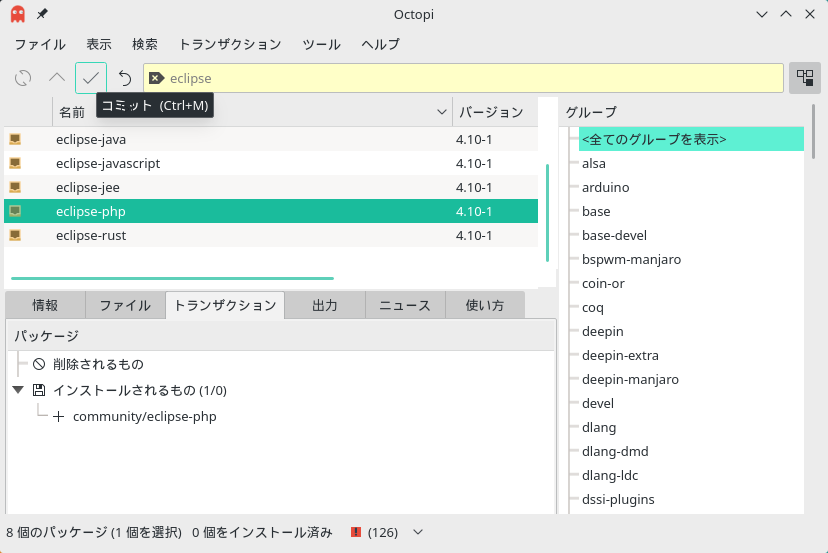
Task: Click the Octopi ghost icon in titlebar
Action: 18,14
